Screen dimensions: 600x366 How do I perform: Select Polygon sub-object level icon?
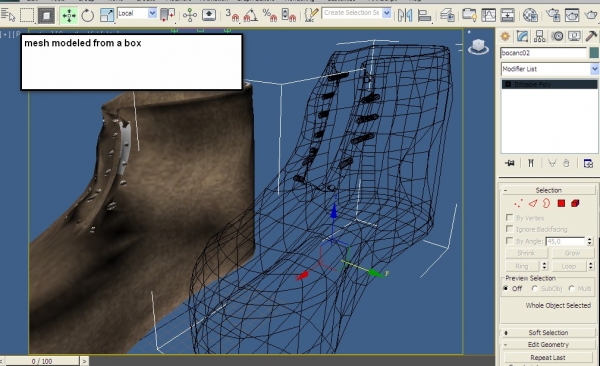pyautogui.click(x=561, y=203)
